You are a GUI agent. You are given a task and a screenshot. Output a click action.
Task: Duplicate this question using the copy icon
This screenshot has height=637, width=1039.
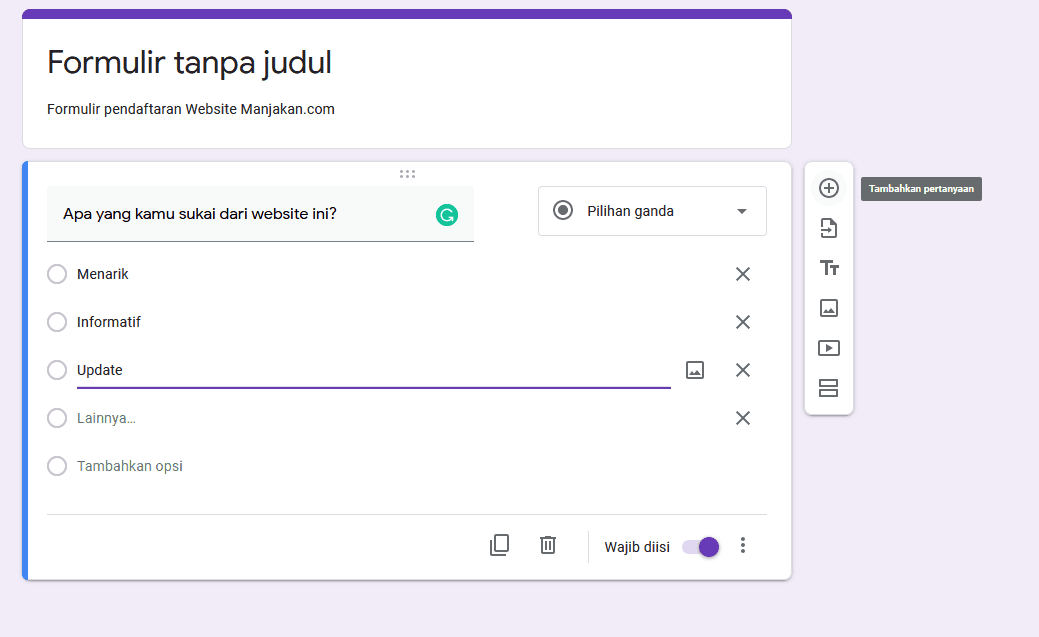point(499,545)
